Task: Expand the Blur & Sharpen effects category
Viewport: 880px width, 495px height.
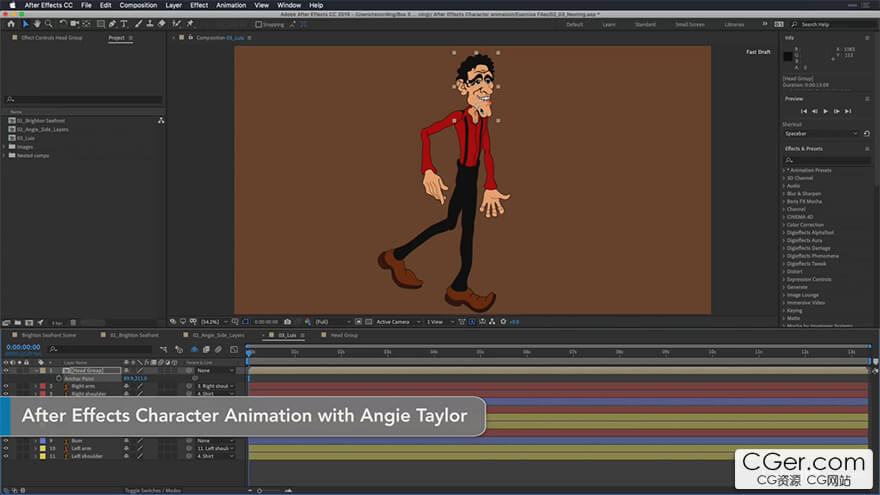Action: point(784,194)
